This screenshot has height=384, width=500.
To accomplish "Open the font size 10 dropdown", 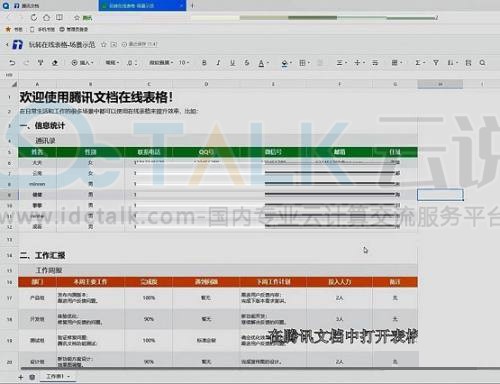I will [184, 63].
